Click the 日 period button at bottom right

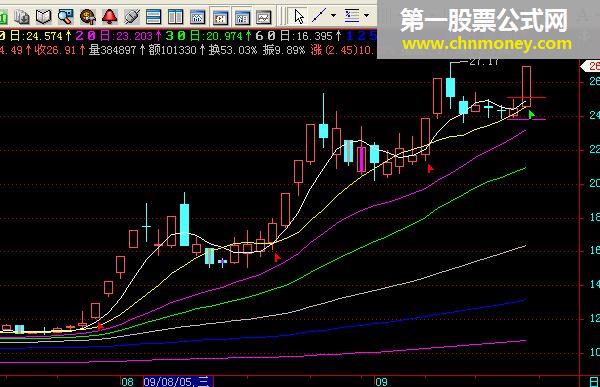(594, 382)
